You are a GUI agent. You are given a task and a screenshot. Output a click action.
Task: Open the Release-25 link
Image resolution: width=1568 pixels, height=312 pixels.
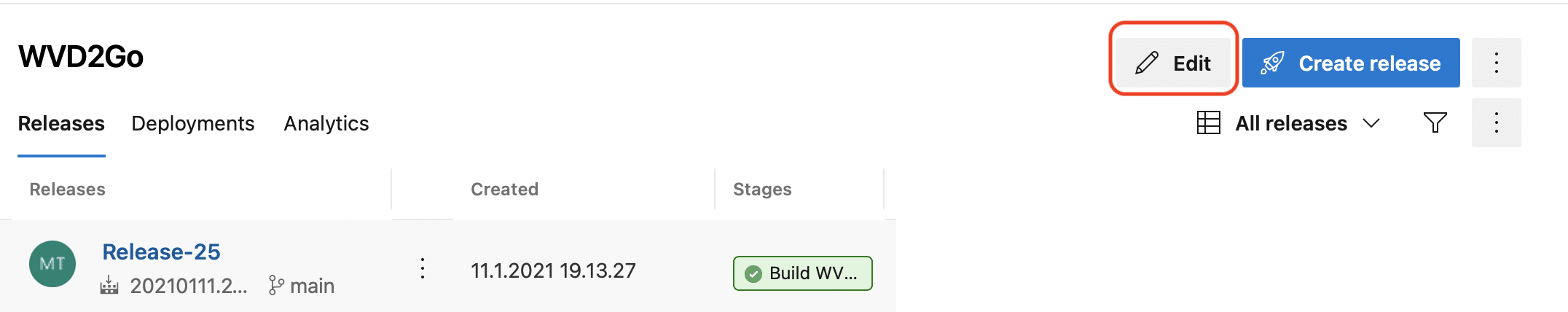(161, 251)
